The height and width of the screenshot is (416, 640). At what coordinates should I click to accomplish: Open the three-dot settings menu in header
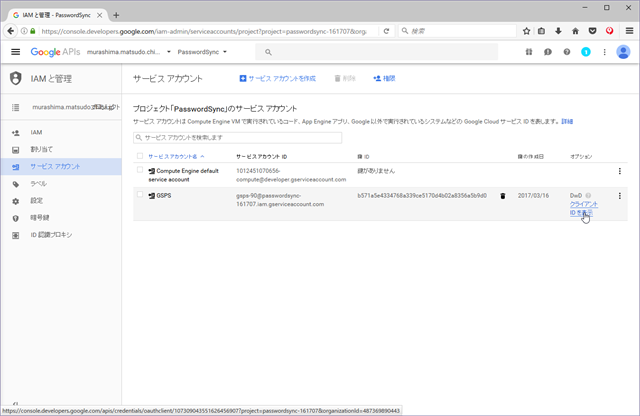[x=604, y=52]
